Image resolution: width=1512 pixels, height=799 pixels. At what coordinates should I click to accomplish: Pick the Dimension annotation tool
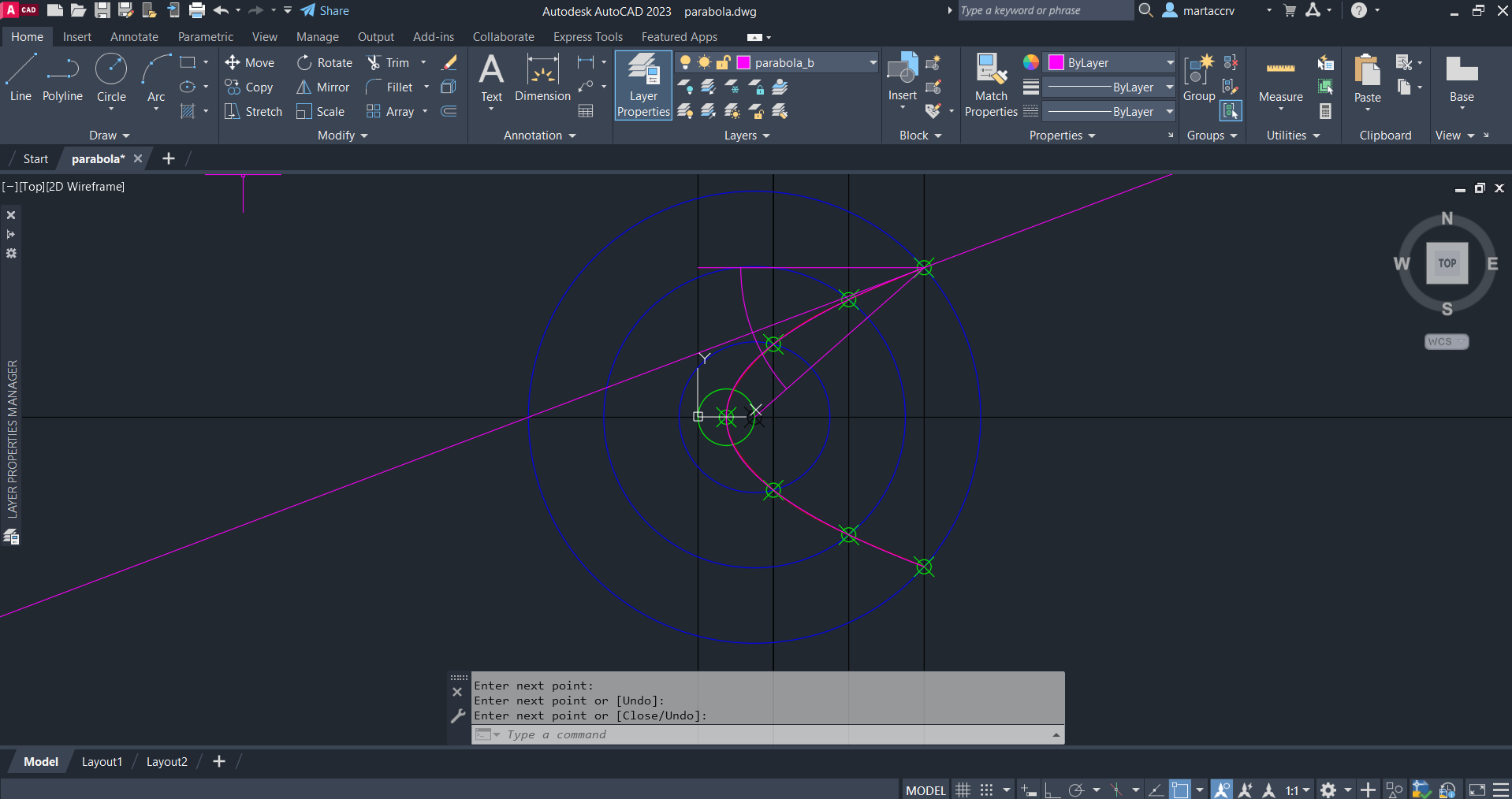pos(542,77)
